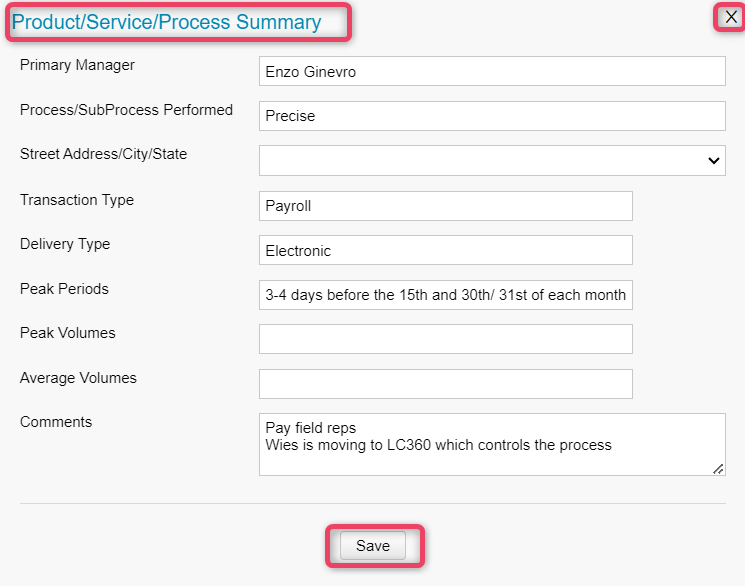745x586 pixels.
Task: Click the Primary Manager label
Action: (77, 65)
